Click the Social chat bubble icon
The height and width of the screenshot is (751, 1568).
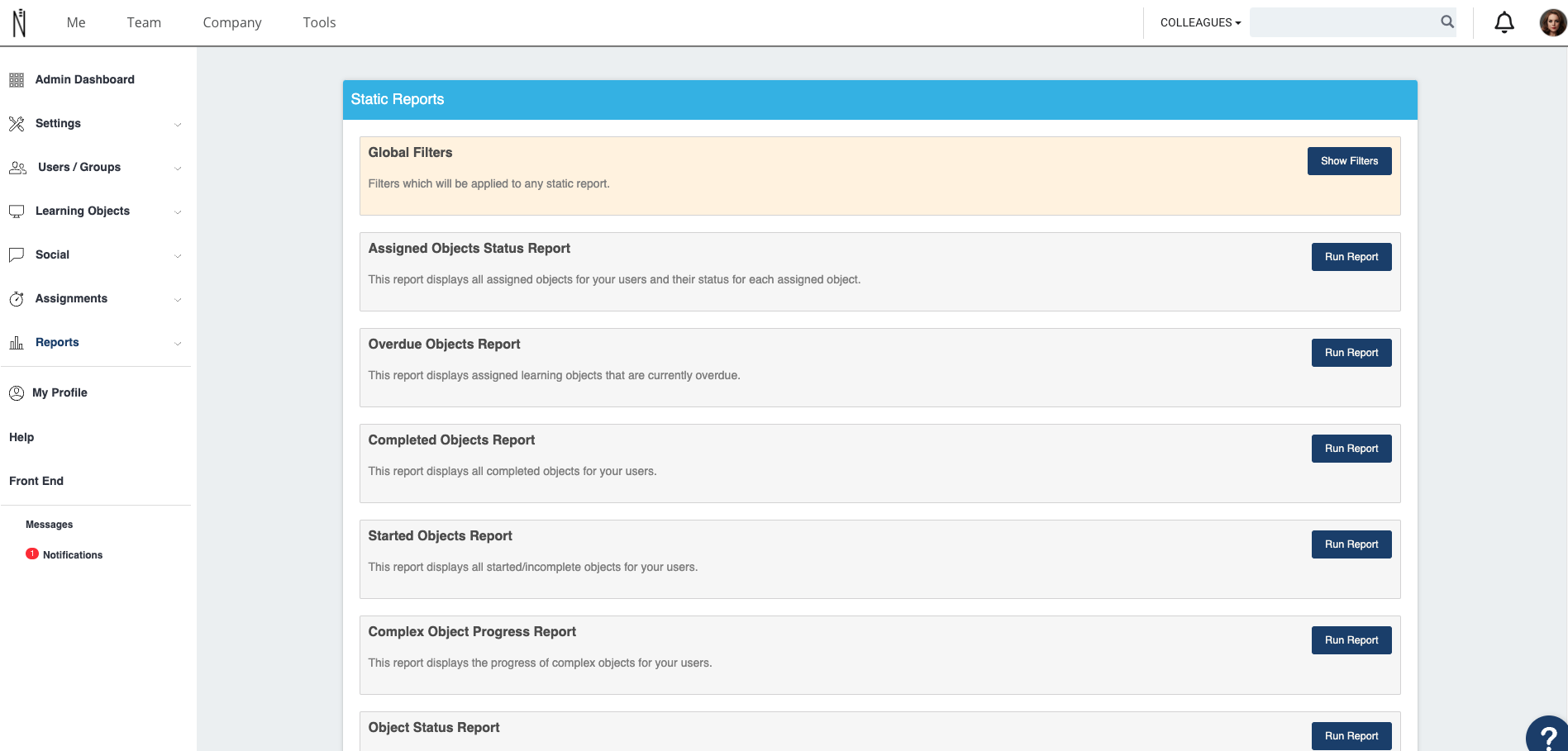(x=17, y=254)
